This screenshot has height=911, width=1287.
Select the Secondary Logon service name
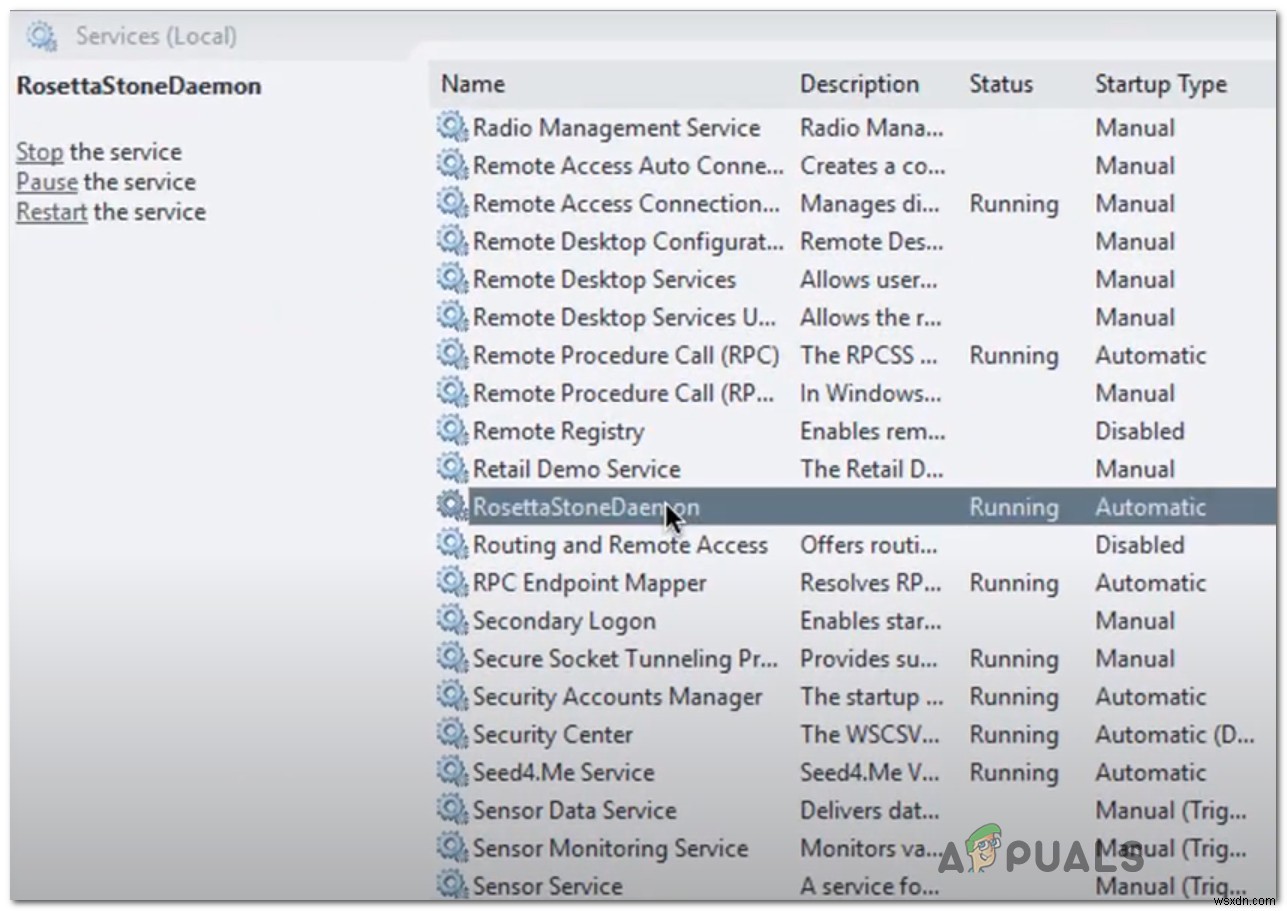coord(564,621)
